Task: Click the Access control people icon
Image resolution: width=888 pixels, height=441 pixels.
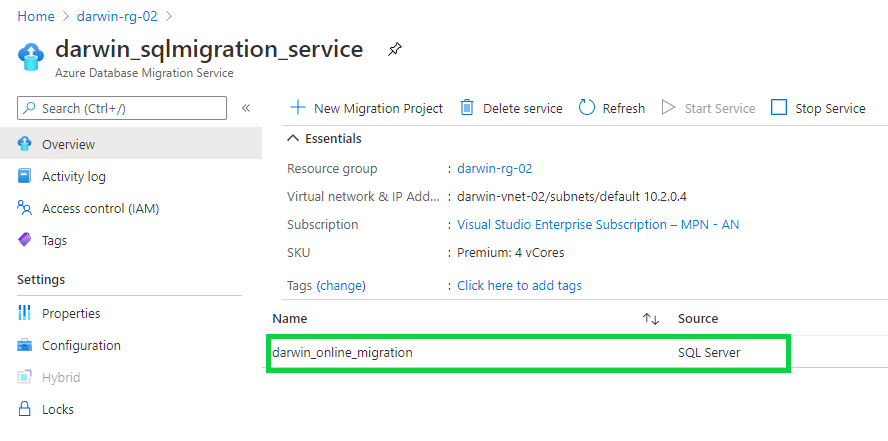Action: click(24, 208)
